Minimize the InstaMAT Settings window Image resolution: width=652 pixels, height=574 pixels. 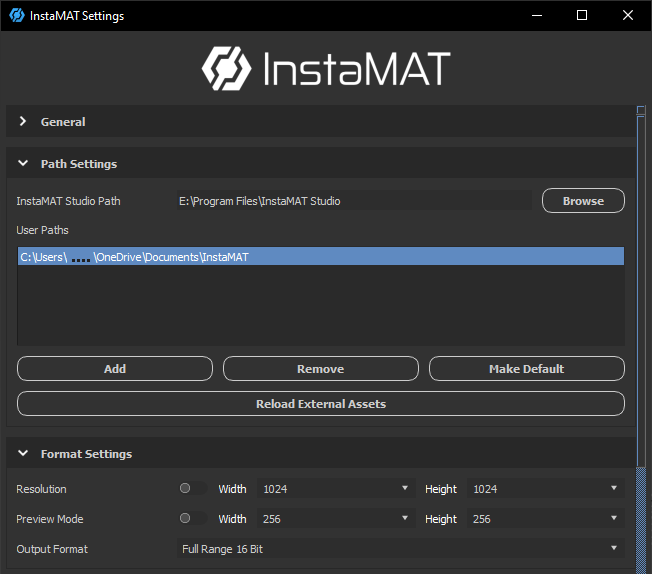(x=537, y=15)
